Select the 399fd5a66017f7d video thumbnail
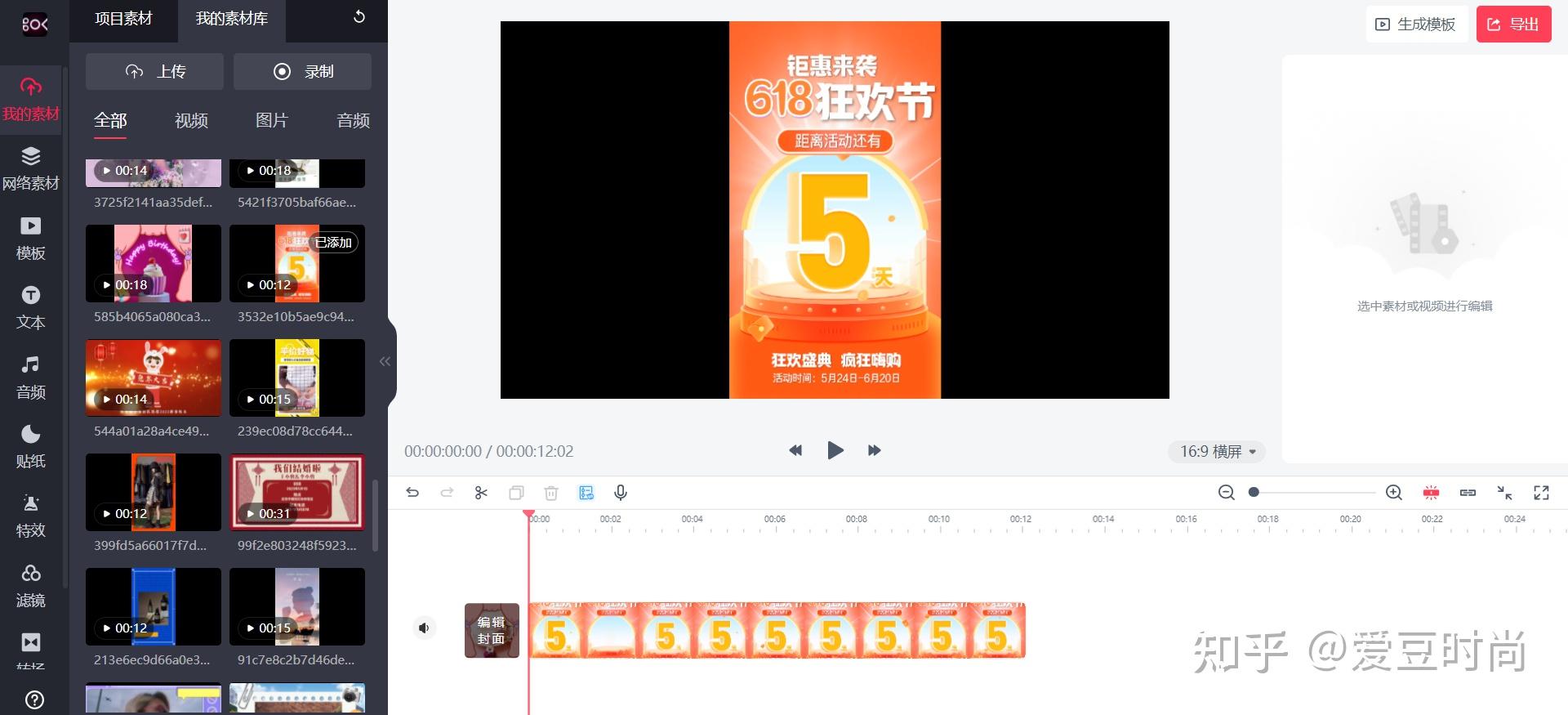 (154, 493)
